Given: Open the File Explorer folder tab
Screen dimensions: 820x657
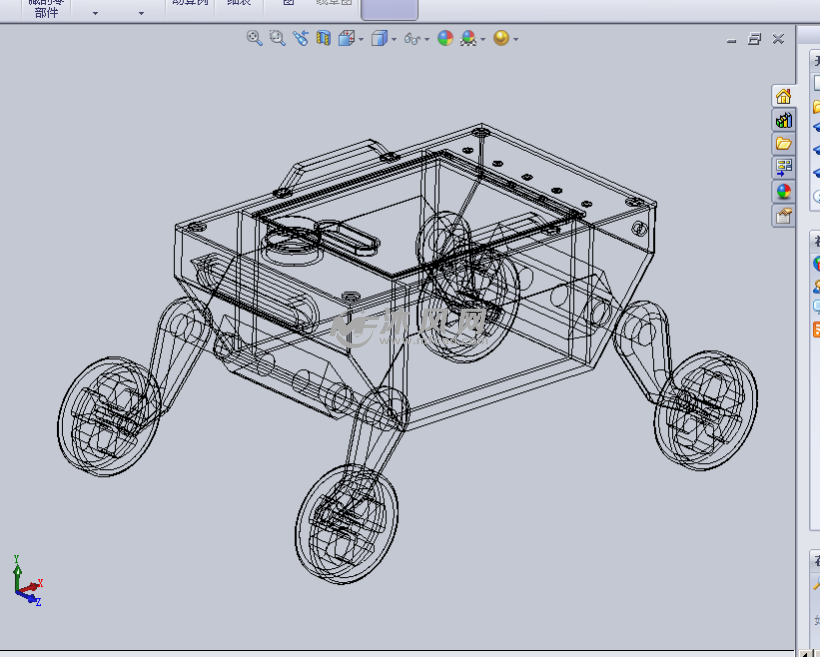Looking at the screenshot, I should click(784, 144).
